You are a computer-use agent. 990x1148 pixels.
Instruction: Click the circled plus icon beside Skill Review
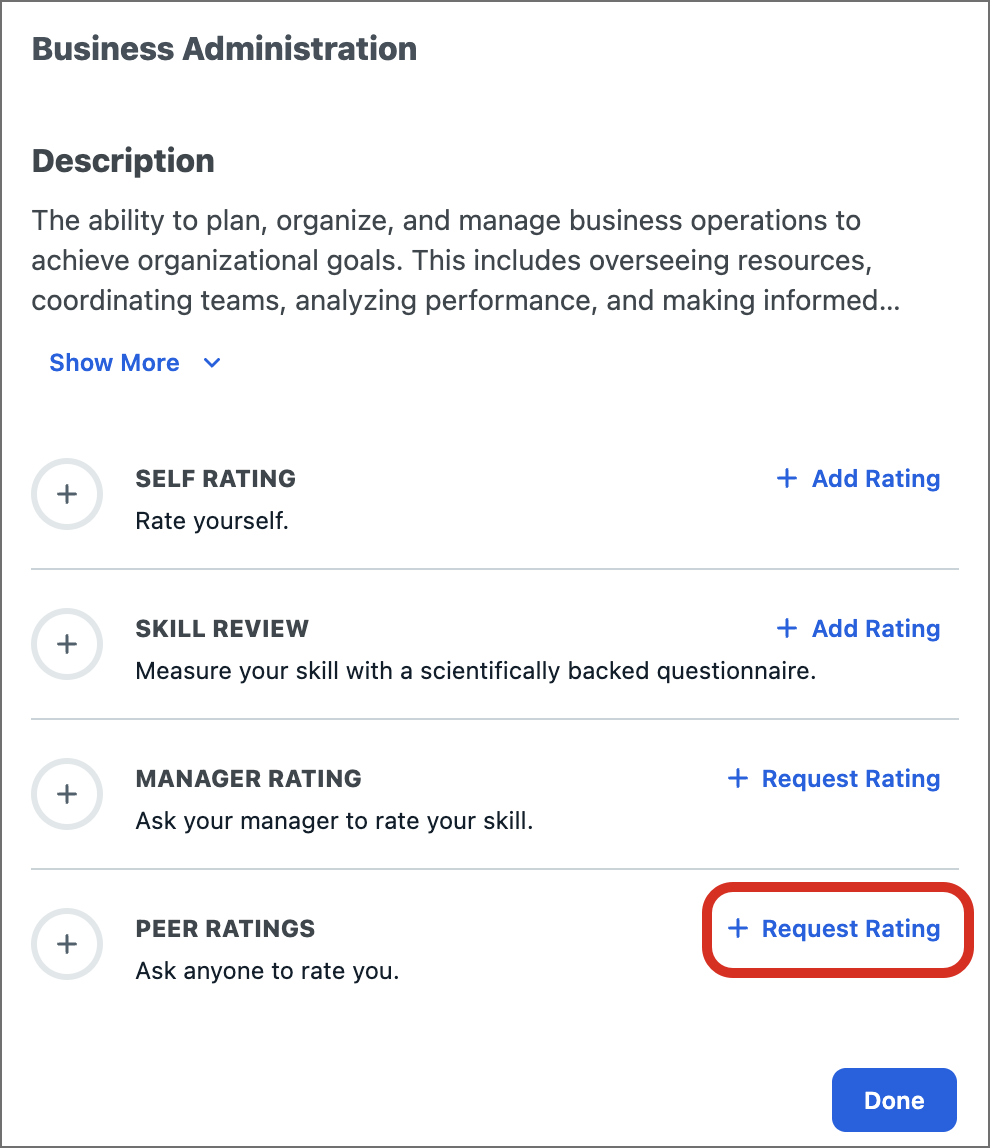coord(67,644)
